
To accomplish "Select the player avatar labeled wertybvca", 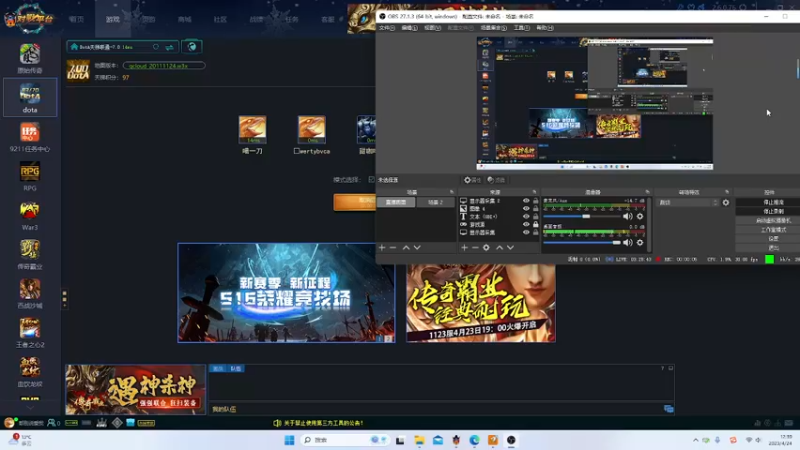I will (312, 129).
